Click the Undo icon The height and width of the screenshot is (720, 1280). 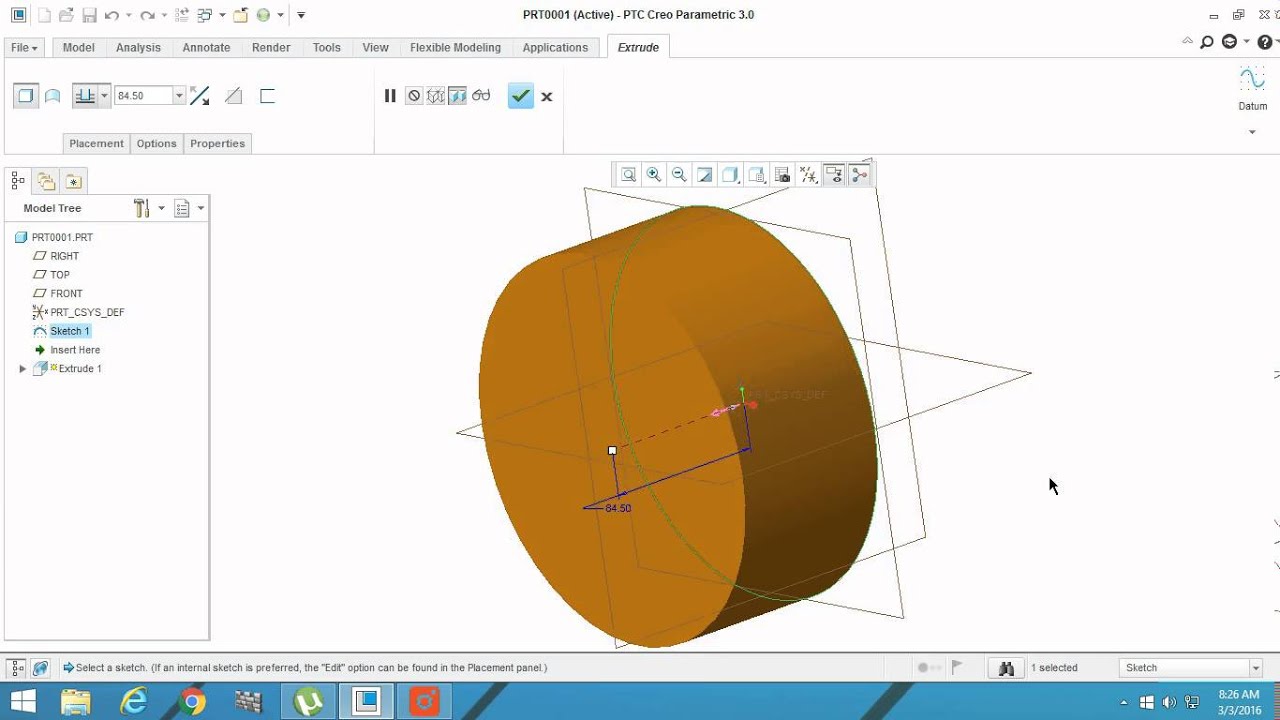coord(112,15)
